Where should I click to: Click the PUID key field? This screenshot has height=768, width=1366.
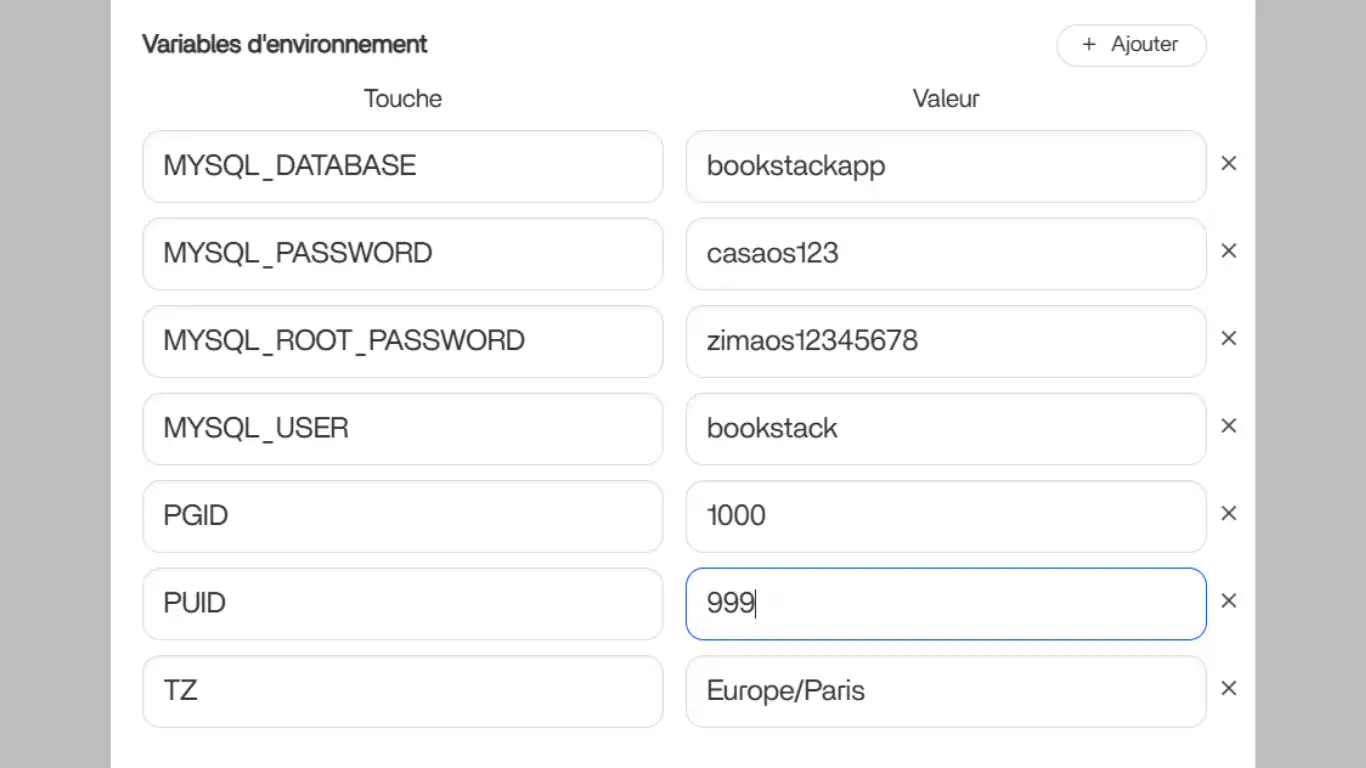point(402,603)
